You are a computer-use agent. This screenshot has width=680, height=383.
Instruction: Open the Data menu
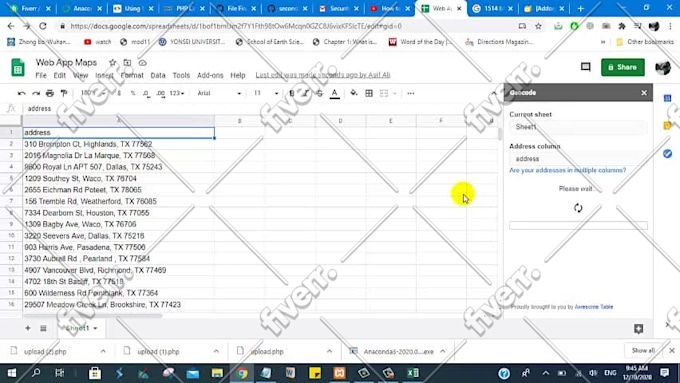click(158, 75)
